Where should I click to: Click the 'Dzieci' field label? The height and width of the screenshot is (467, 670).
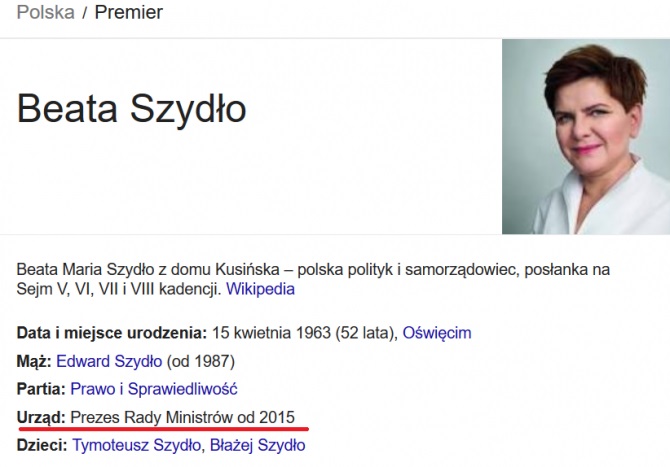coord(42,444)
